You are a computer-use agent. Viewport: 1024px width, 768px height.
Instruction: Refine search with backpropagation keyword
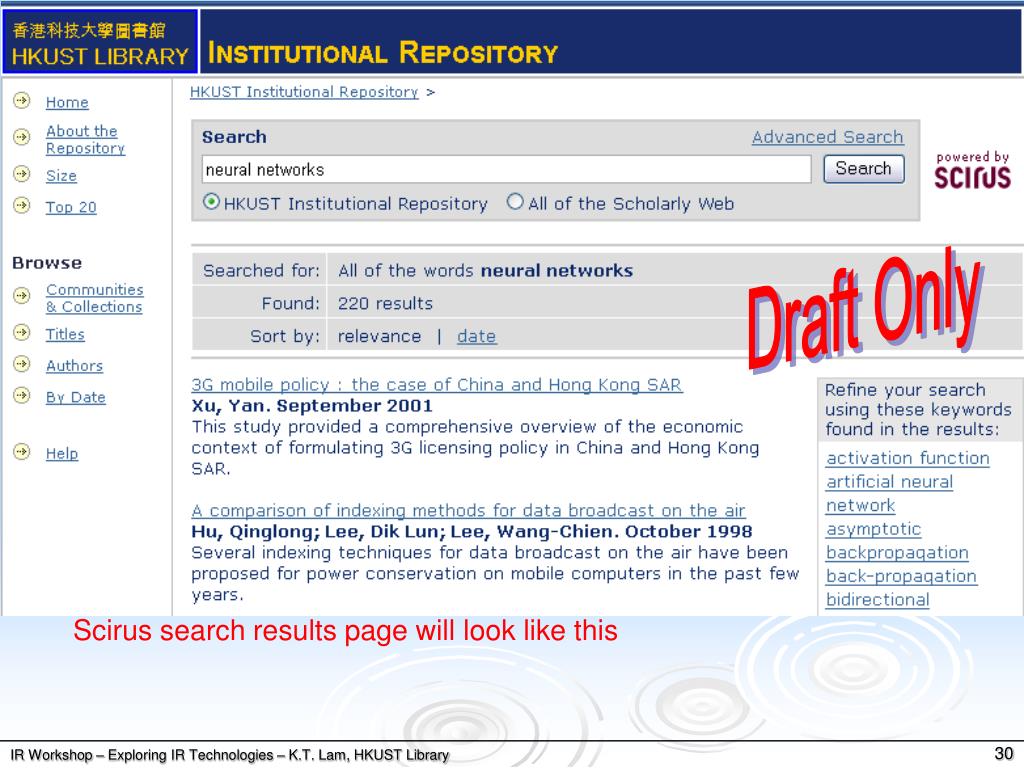click(897, 552)
